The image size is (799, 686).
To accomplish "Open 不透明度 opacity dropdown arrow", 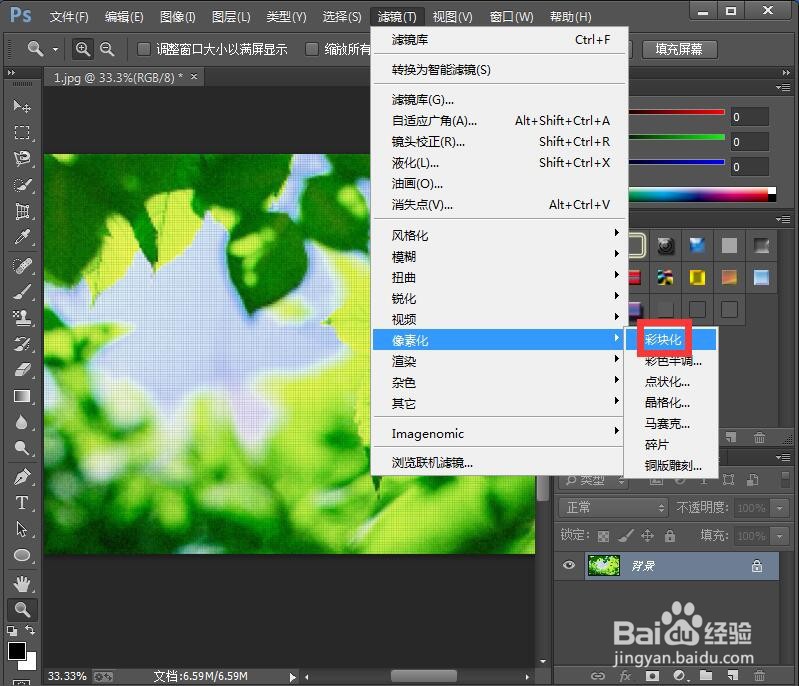I will [x=779, y=508].
